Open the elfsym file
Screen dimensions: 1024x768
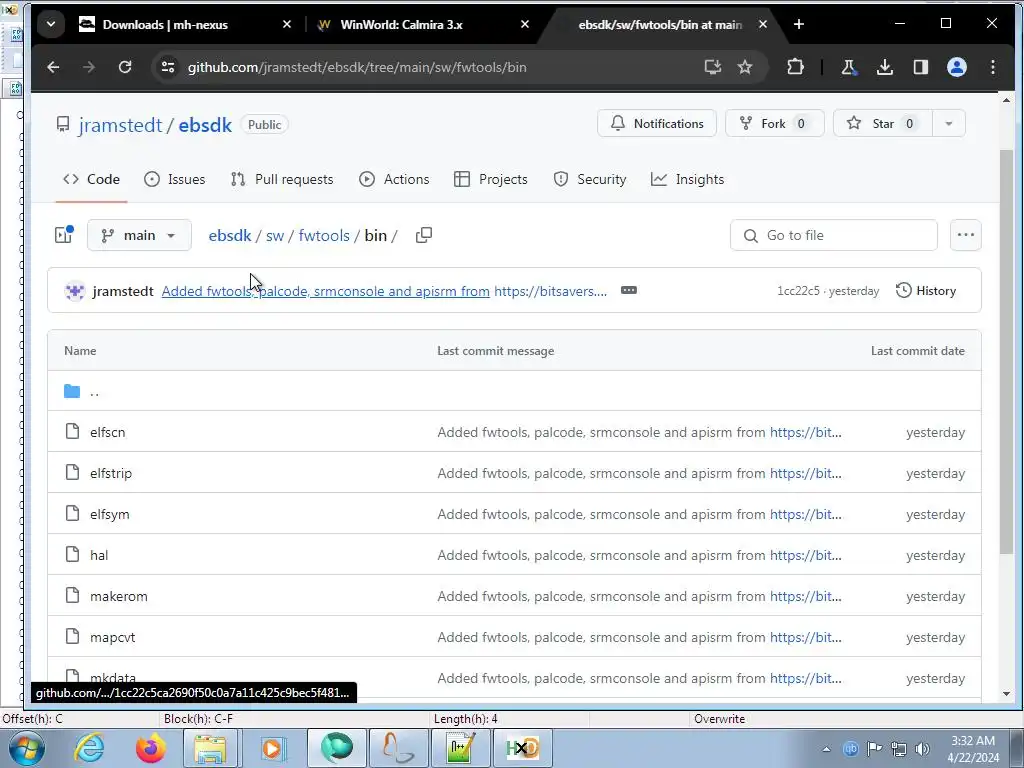click(110, 515)
